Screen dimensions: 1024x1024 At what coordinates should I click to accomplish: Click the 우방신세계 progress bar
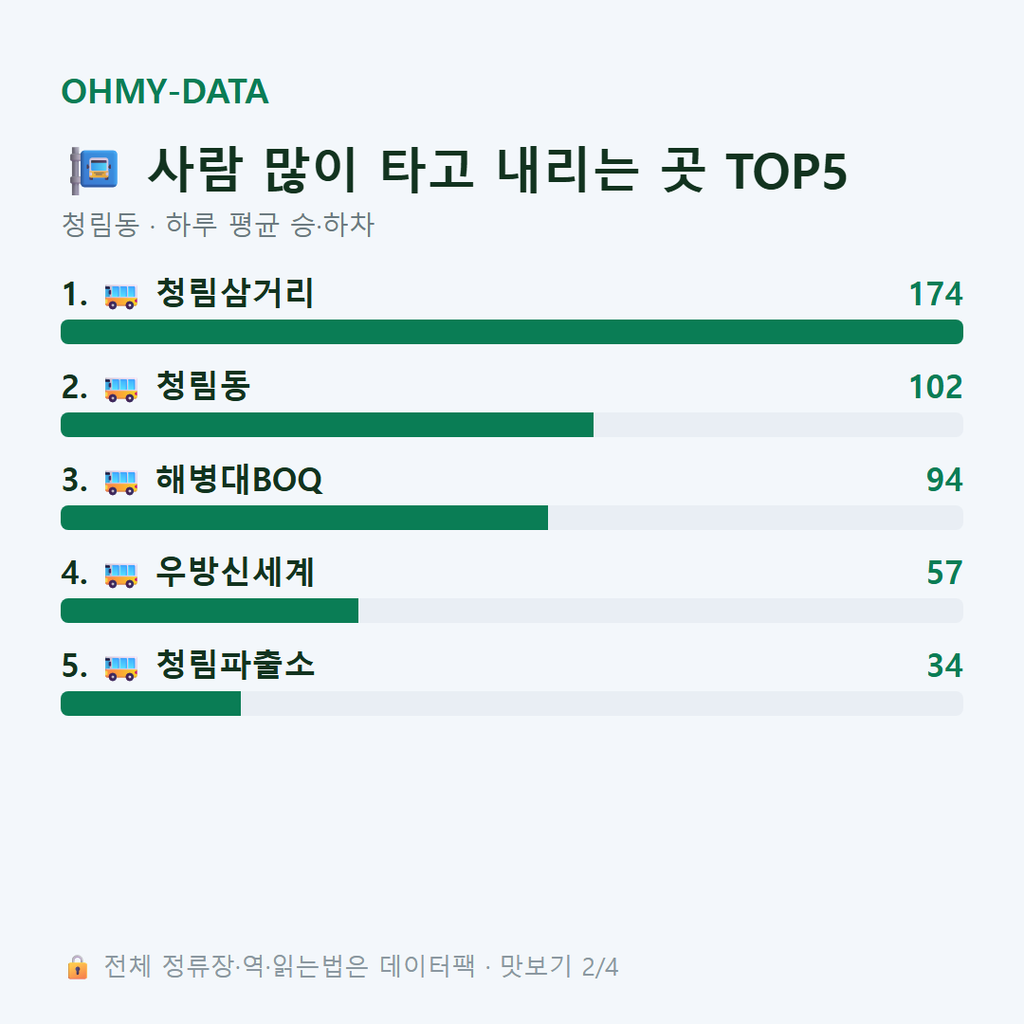pyautogui.click(x=512, y=611)
